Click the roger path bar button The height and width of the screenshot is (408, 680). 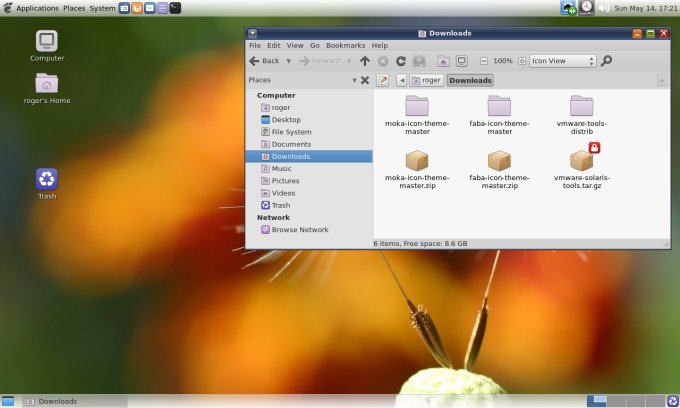(x=426, y=80)
